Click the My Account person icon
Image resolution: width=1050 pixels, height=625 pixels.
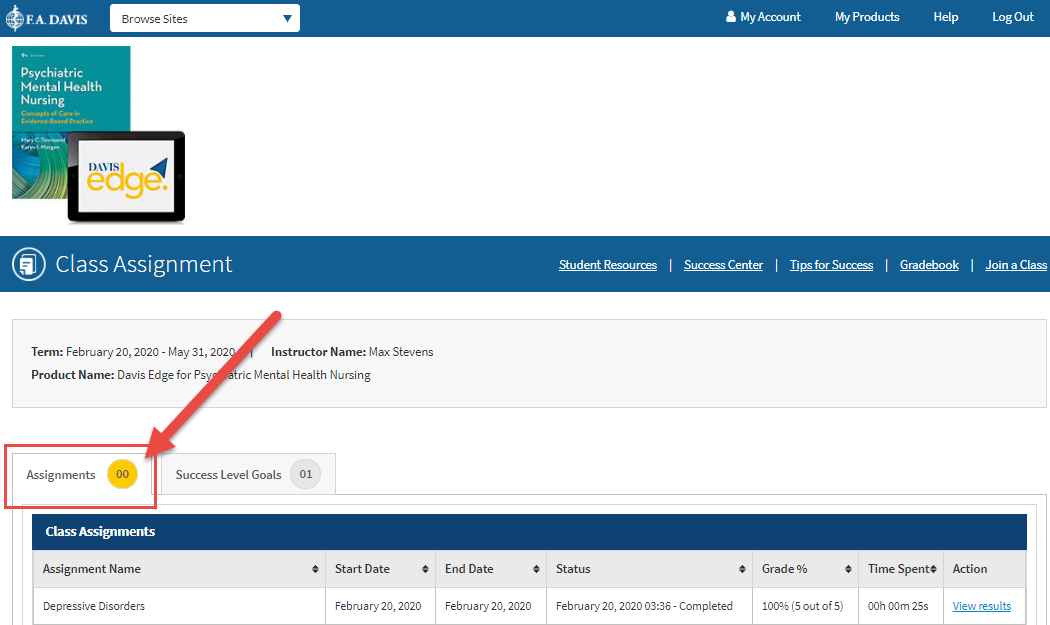click(x=731, y=17)
